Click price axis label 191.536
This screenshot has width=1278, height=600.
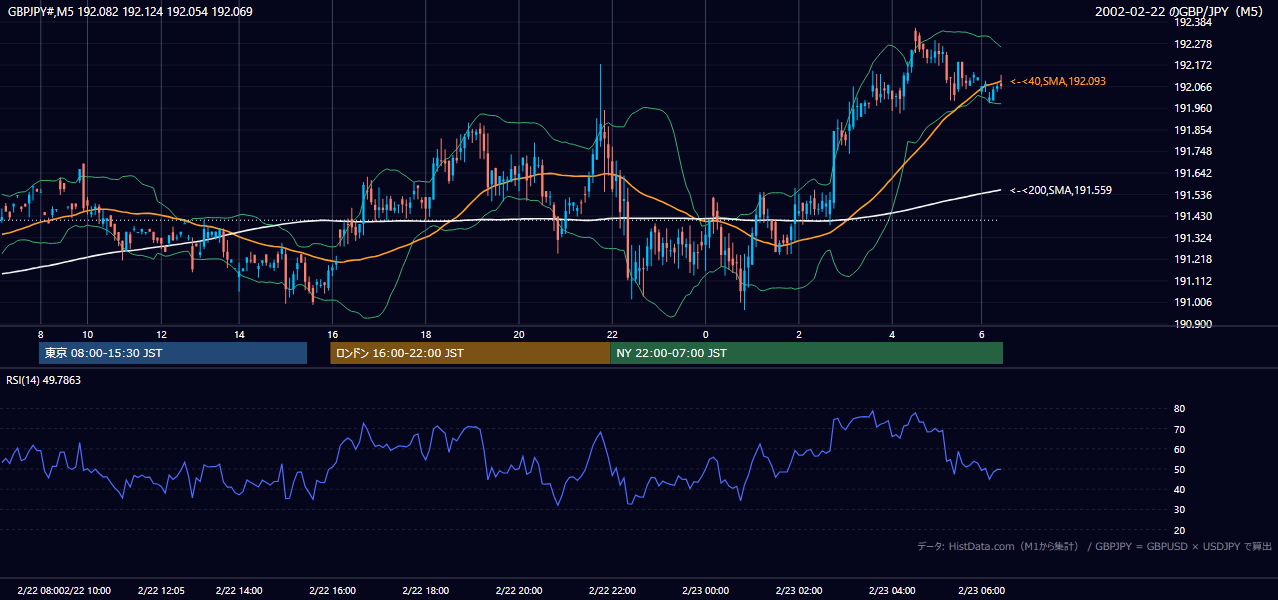click(x=1193, y=195)
